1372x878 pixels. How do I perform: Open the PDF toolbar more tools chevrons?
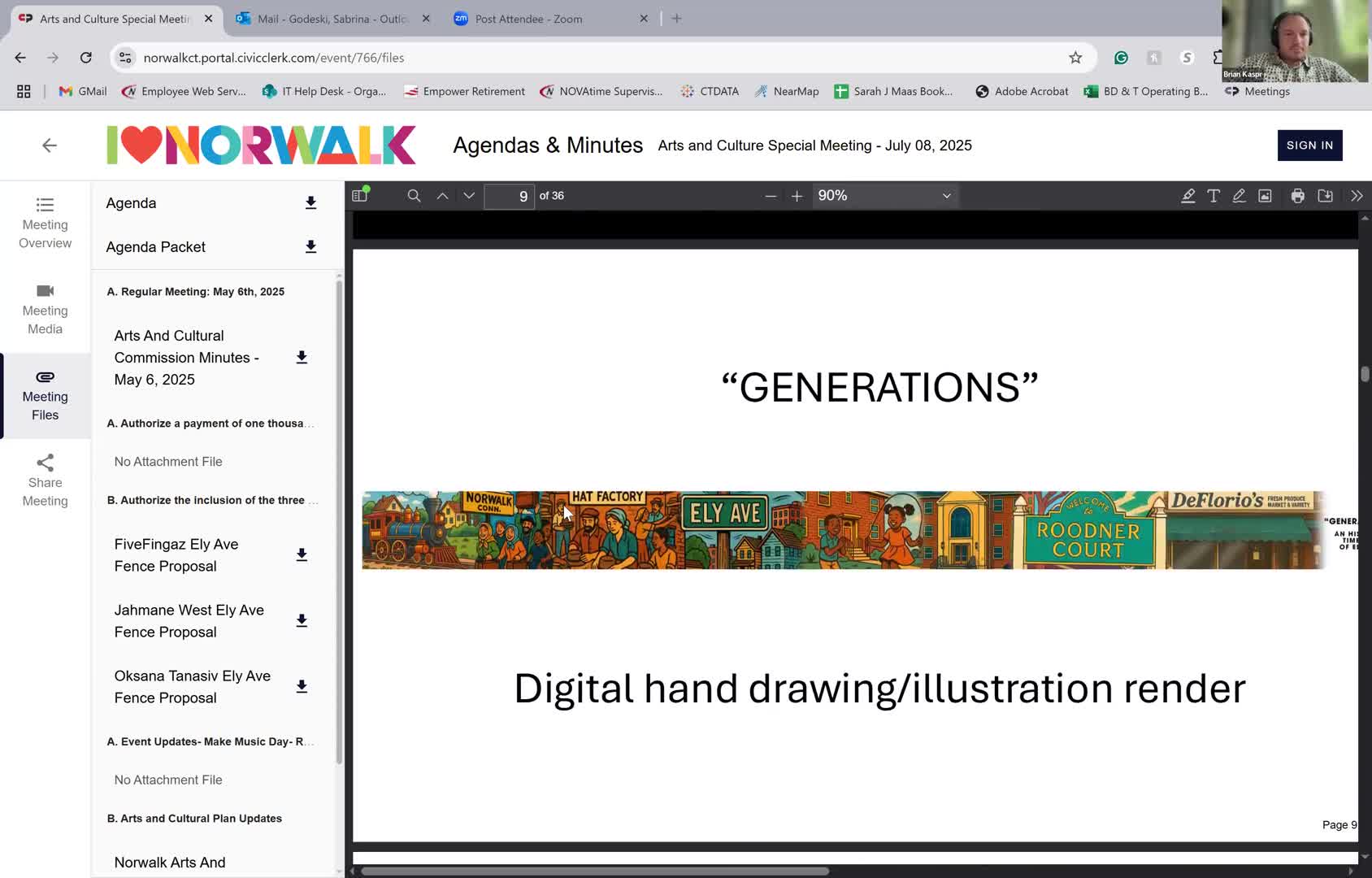point(1357,195)
